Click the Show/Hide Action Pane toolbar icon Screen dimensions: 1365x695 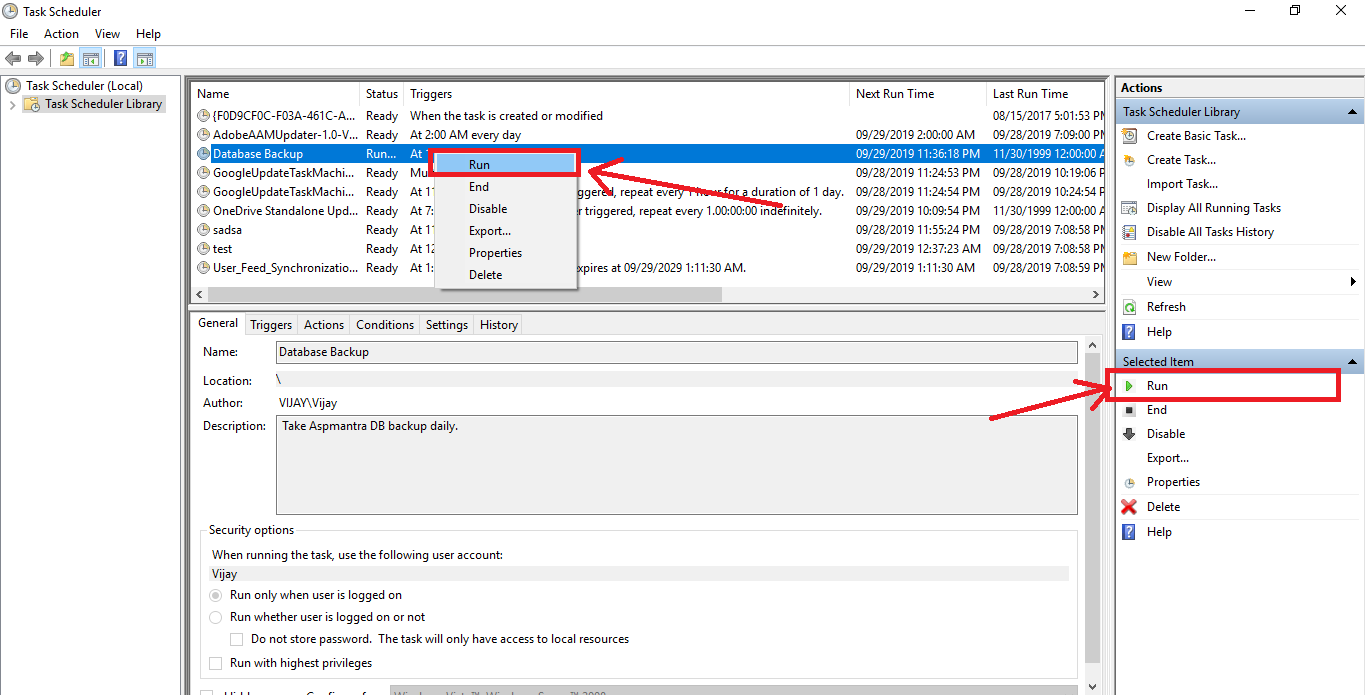pyautogui.click(x=145, y=57)
